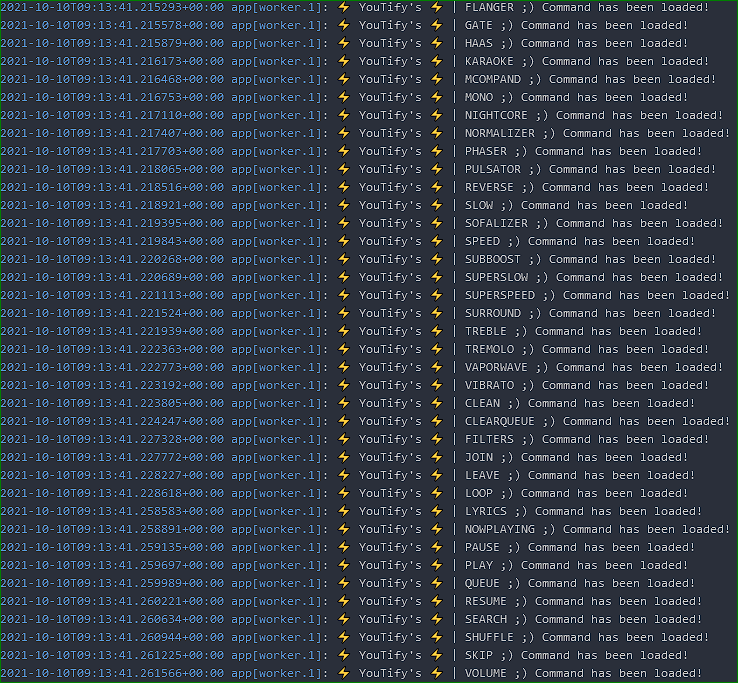Click the lightning bolt before YouTify's on SKIP line
Image resolution: width=738 pixels, height=683 pixels.
(x=344, y=655)
